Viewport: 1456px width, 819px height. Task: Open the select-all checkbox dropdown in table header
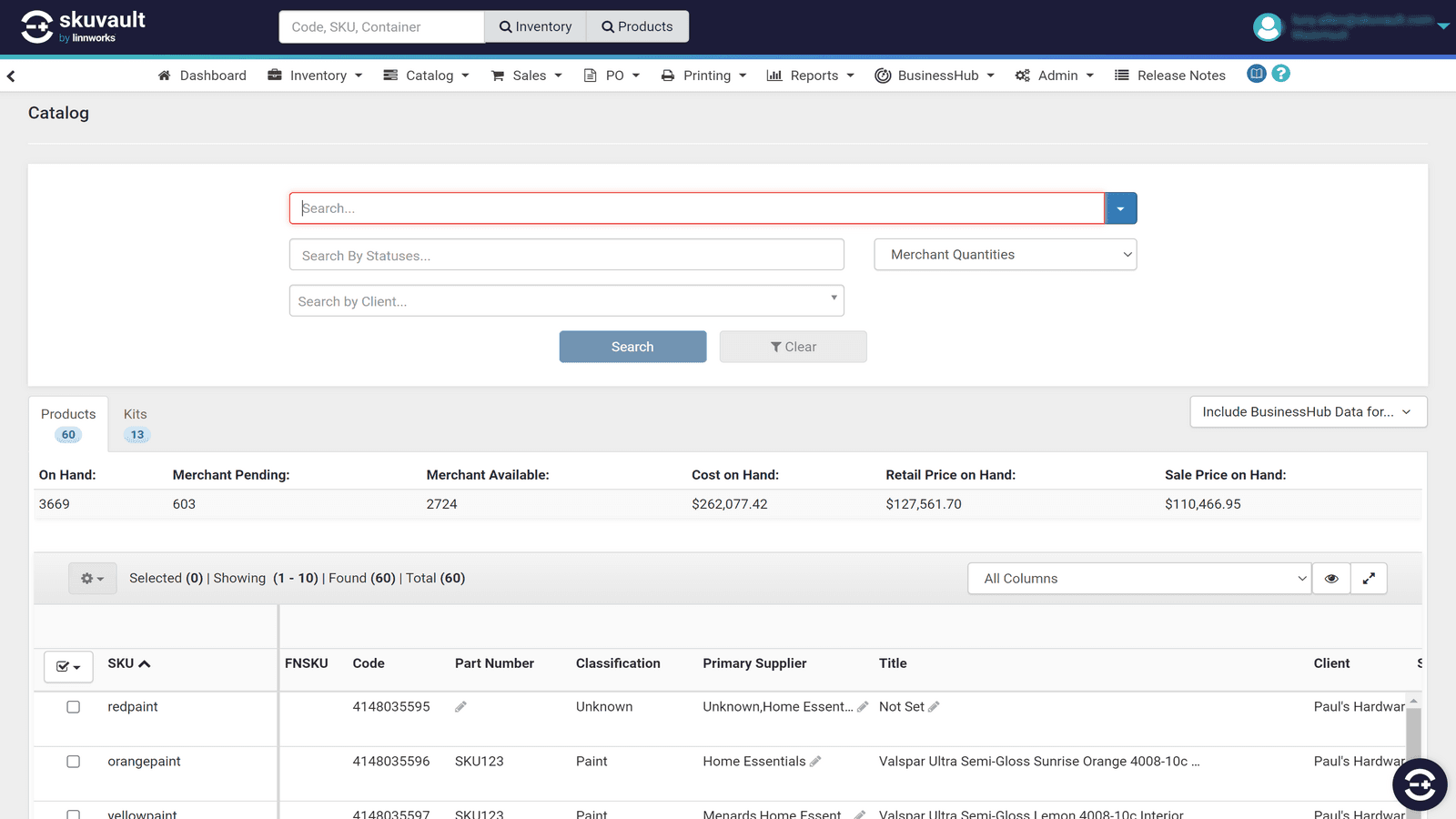pos(67,666)
